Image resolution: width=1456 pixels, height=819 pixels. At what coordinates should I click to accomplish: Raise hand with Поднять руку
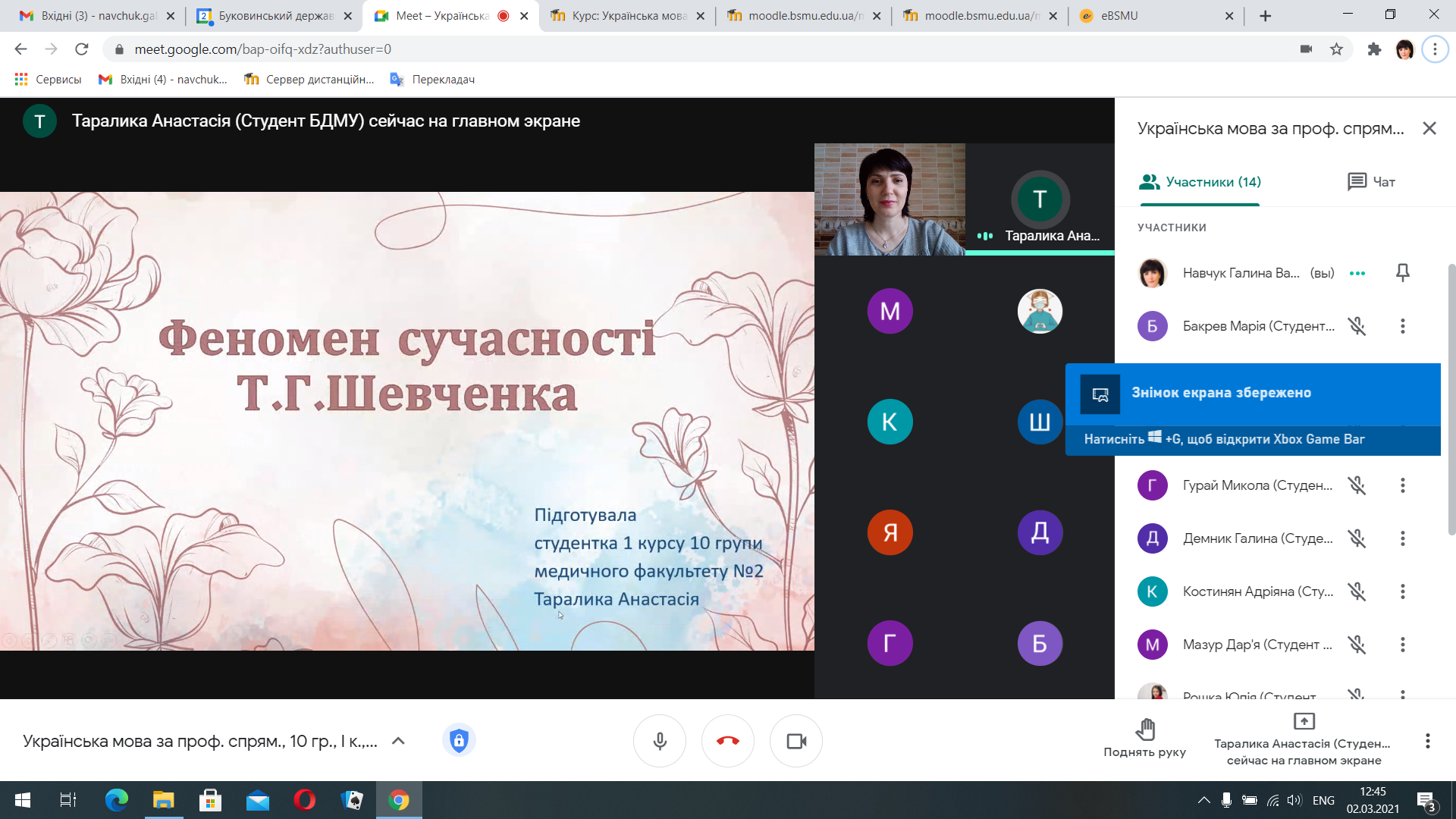[1144, 739]
